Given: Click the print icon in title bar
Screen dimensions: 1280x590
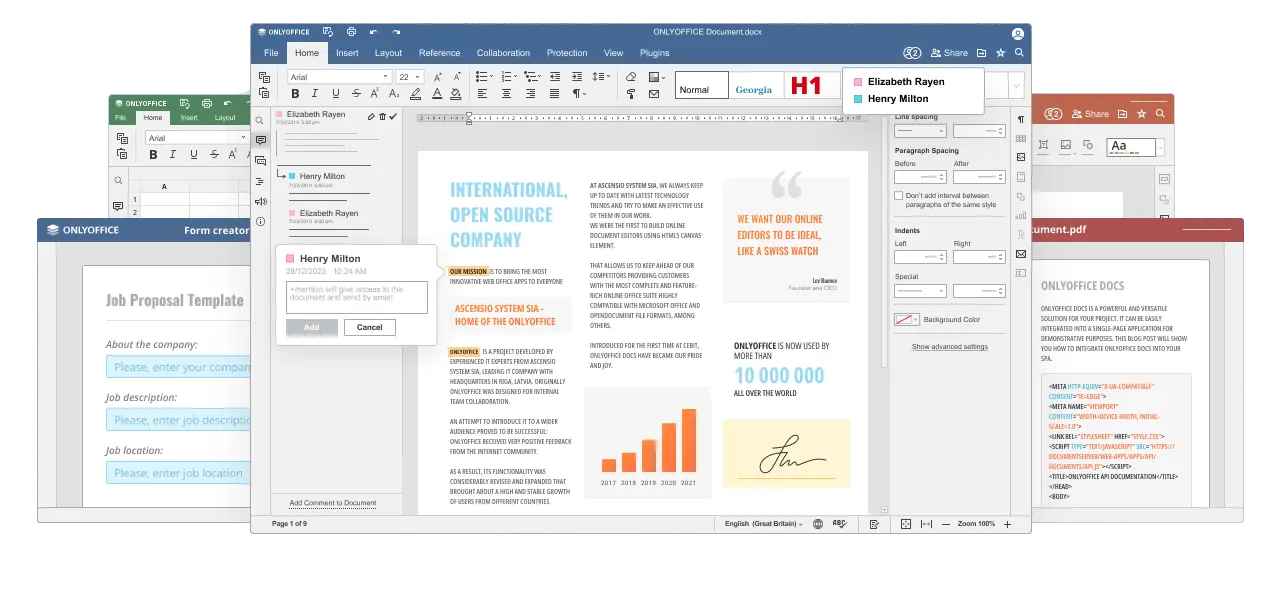Looking at the screenshot, I should (350, 32).
